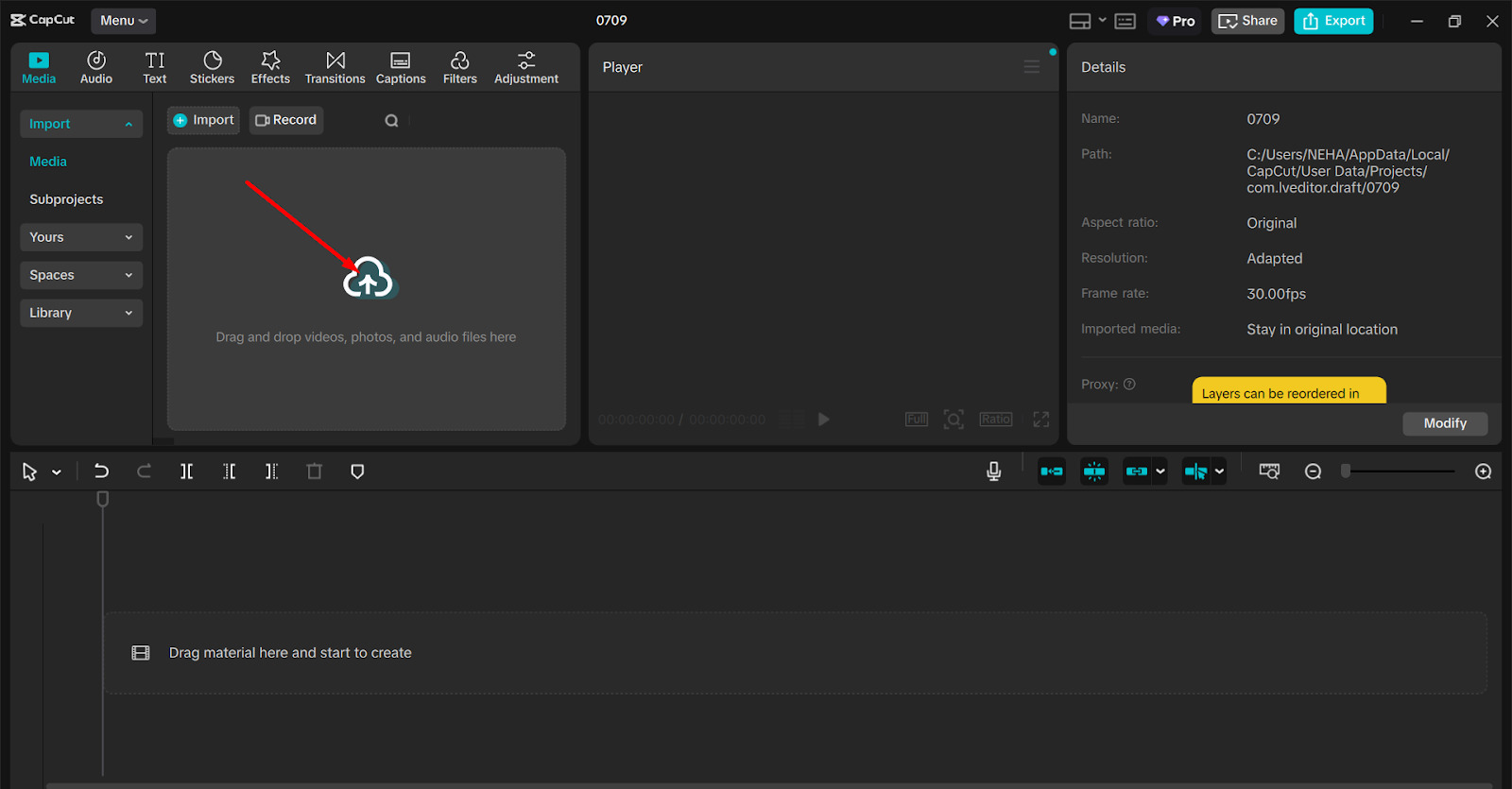
Task: Select Subprojects in the import sidebar
Action: (66, 199)
